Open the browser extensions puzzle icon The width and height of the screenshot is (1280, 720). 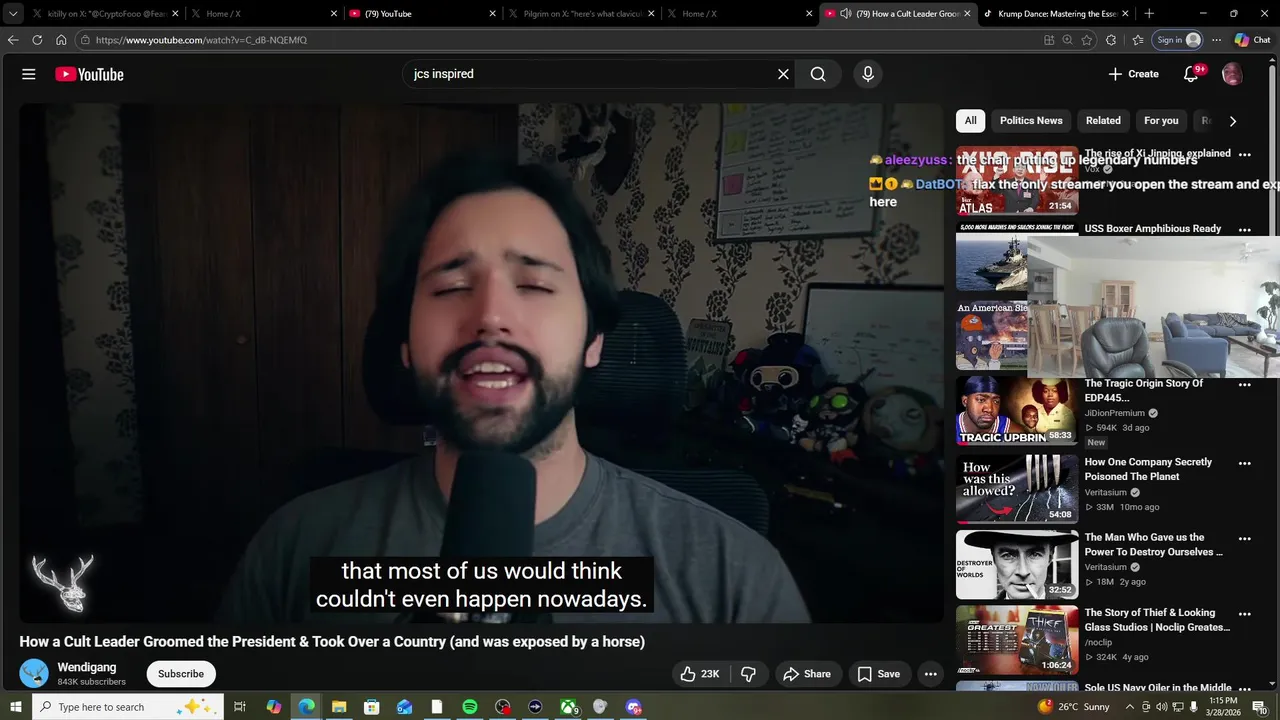pos(1111,40)
